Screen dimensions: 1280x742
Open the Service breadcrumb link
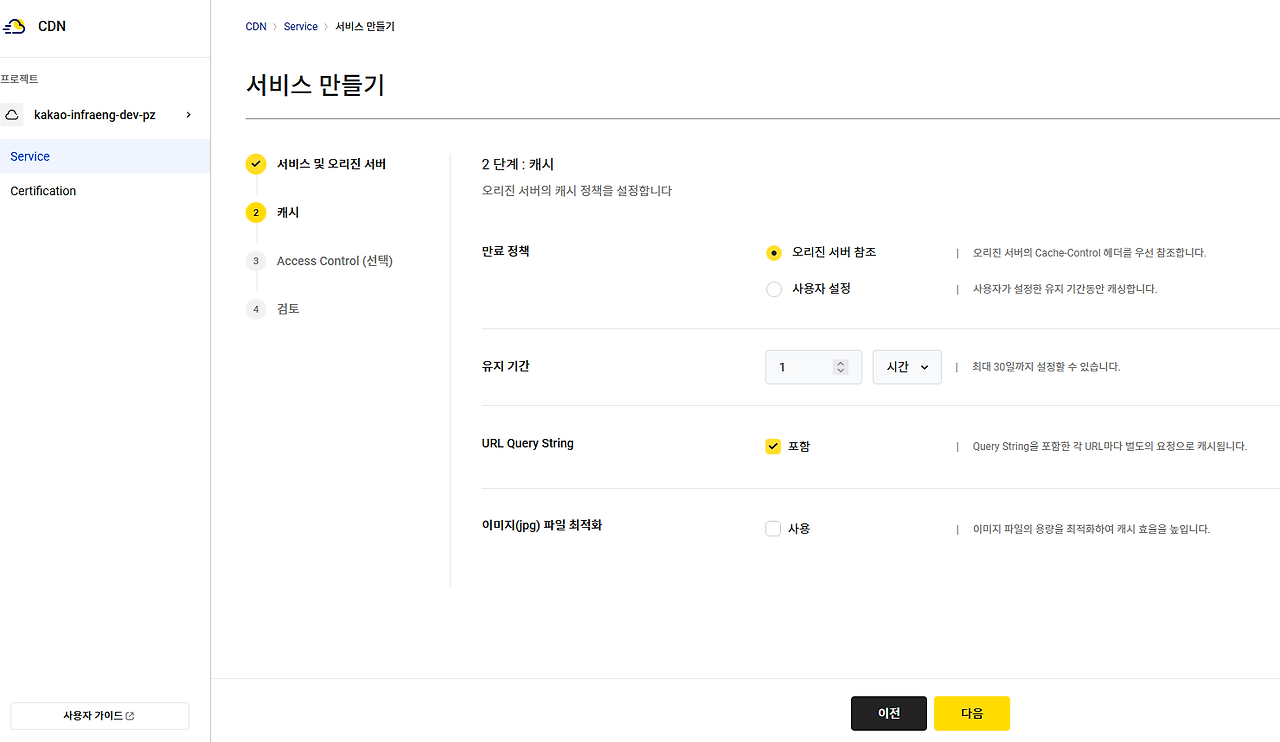point(300,26)
